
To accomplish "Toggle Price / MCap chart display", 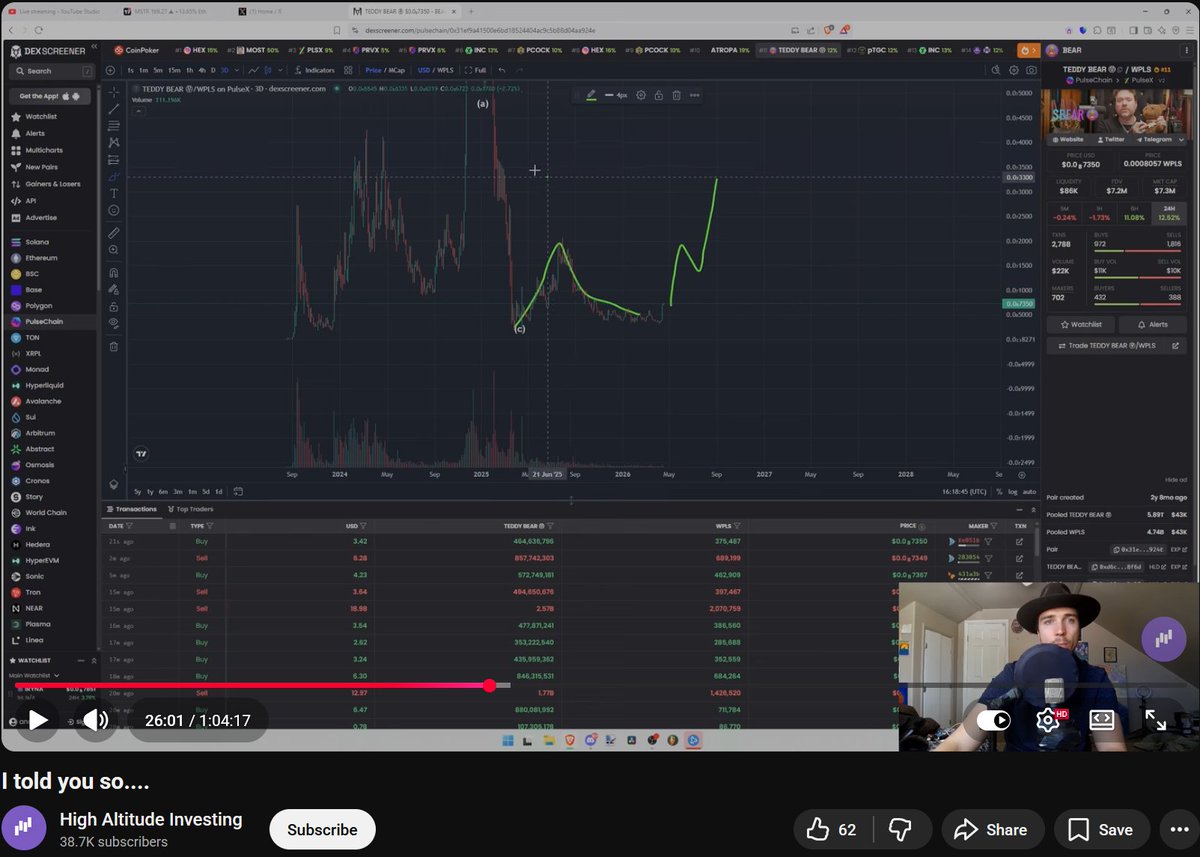I will [385, 71].
